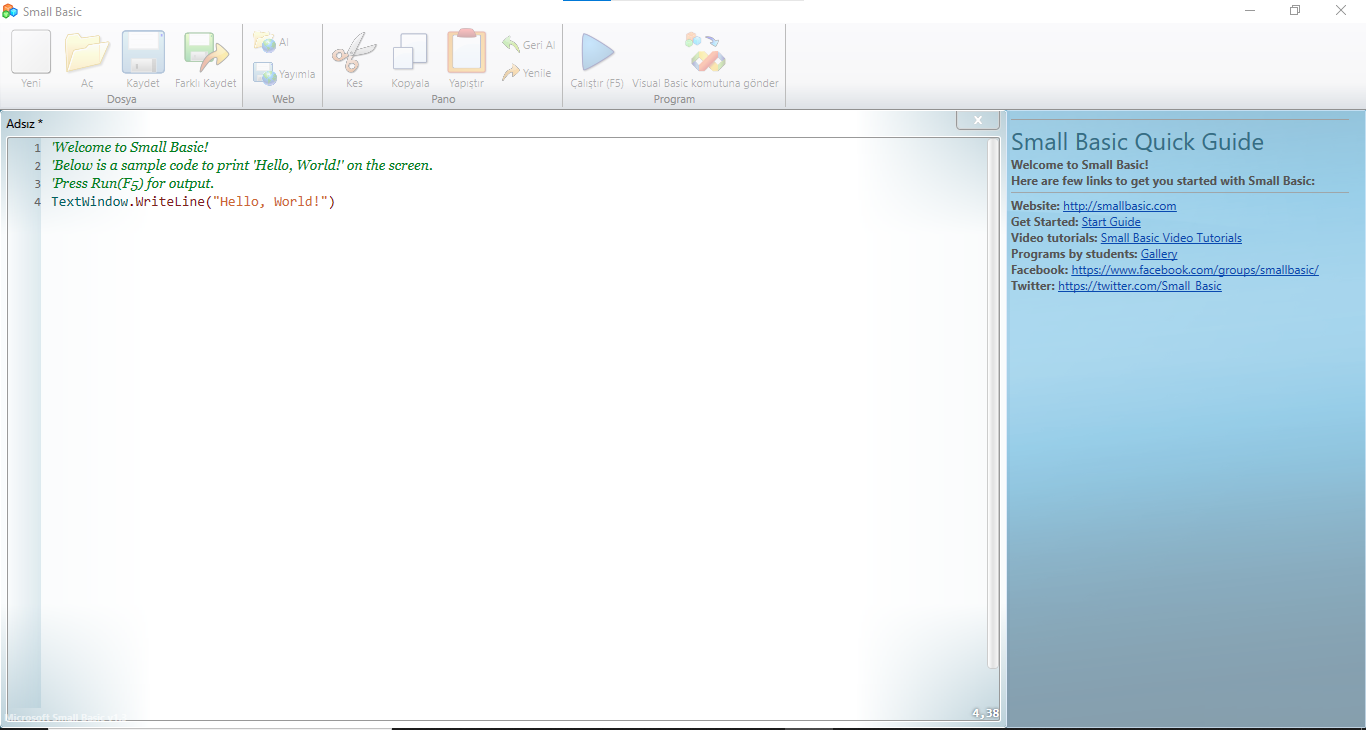1366x730 pixels.
Task: Paste from clipboard with Yapıştır
Action: pos(466,60)
